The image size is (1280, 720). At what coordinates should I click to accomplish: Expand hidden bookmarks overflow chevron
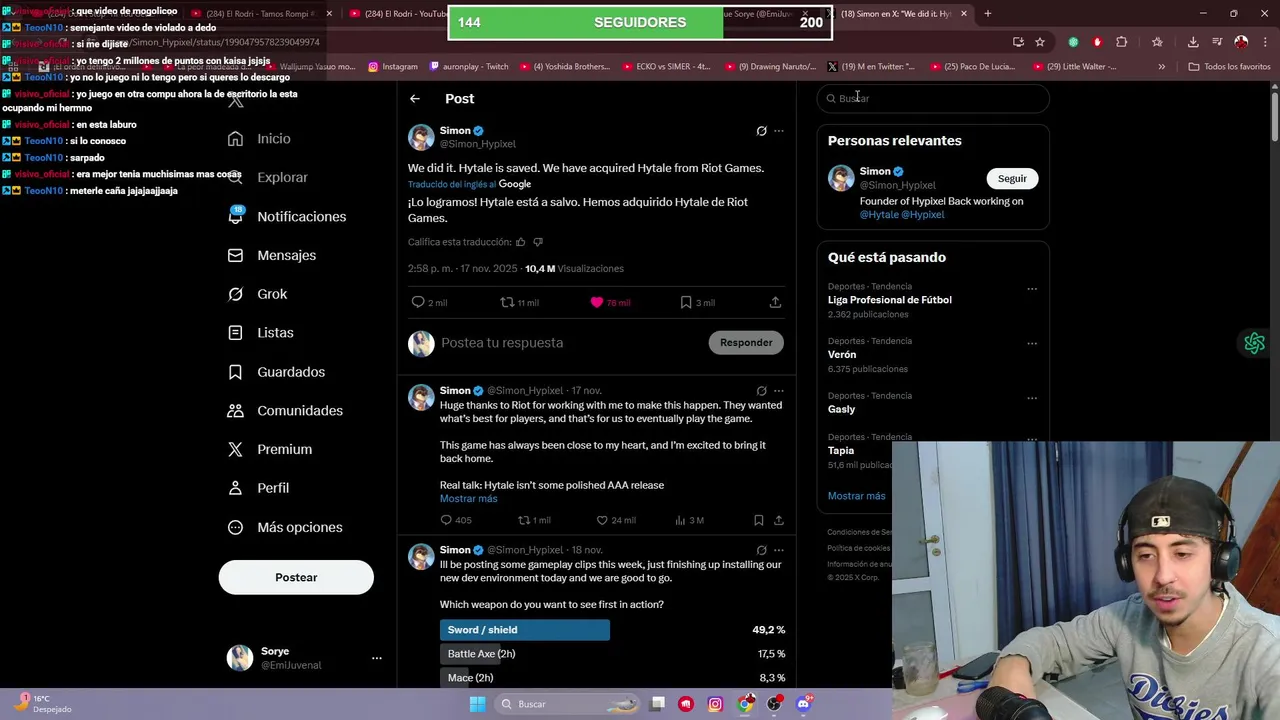tap(1161, 67)
